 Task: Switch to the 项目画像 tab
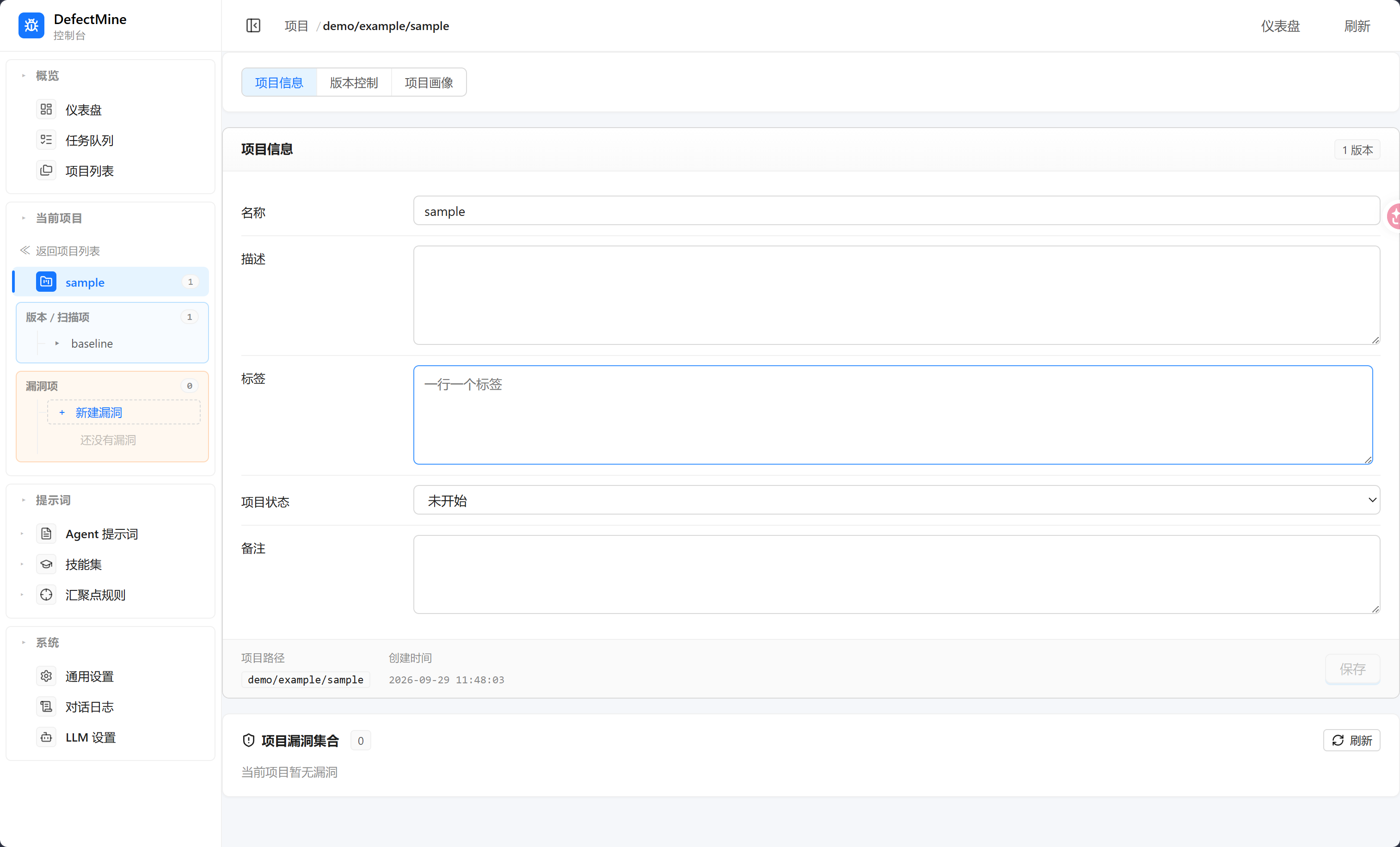click(429, 82)
